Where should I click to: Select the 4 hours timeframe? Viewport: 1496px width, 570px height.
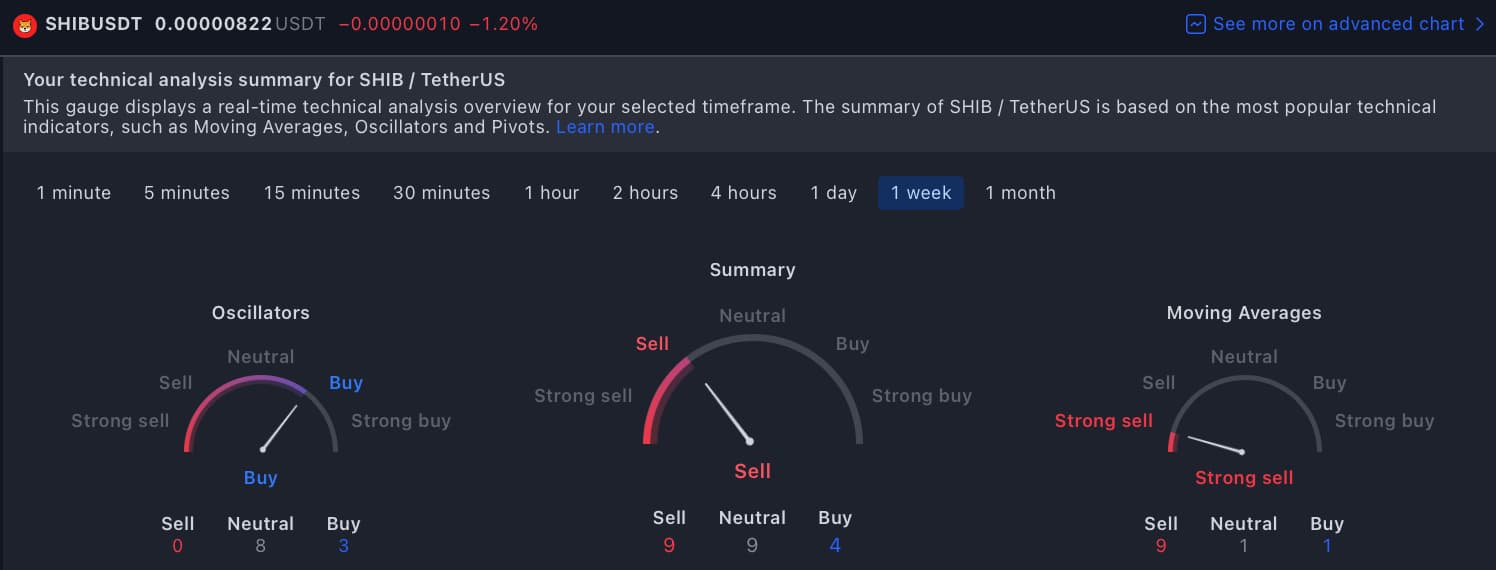(x=744, y=193)
